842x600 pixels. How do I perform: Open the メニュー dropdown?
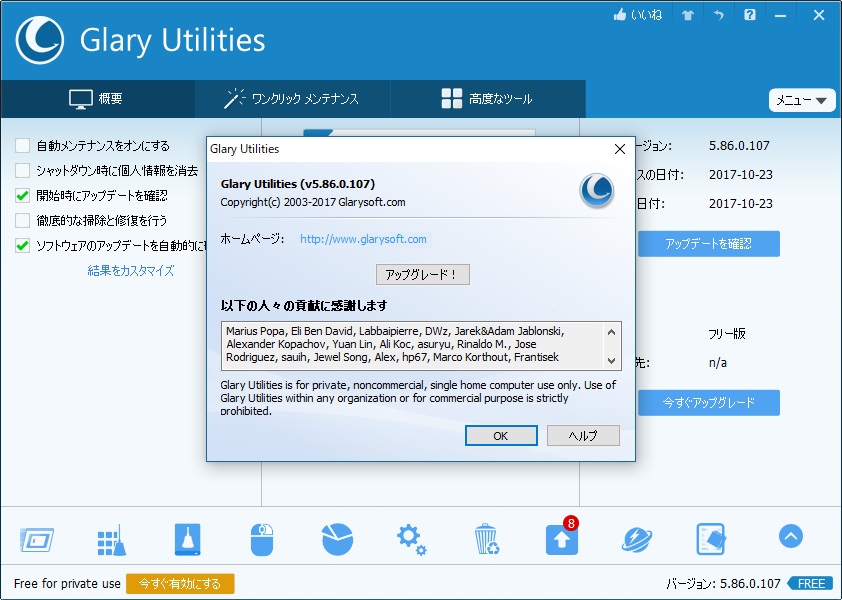[x=802, y=100]
